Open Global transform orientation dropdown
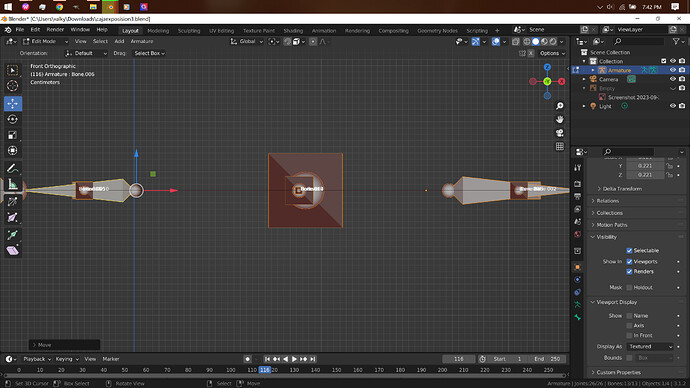The image size is (690, 388). click(x=246, y=41)
